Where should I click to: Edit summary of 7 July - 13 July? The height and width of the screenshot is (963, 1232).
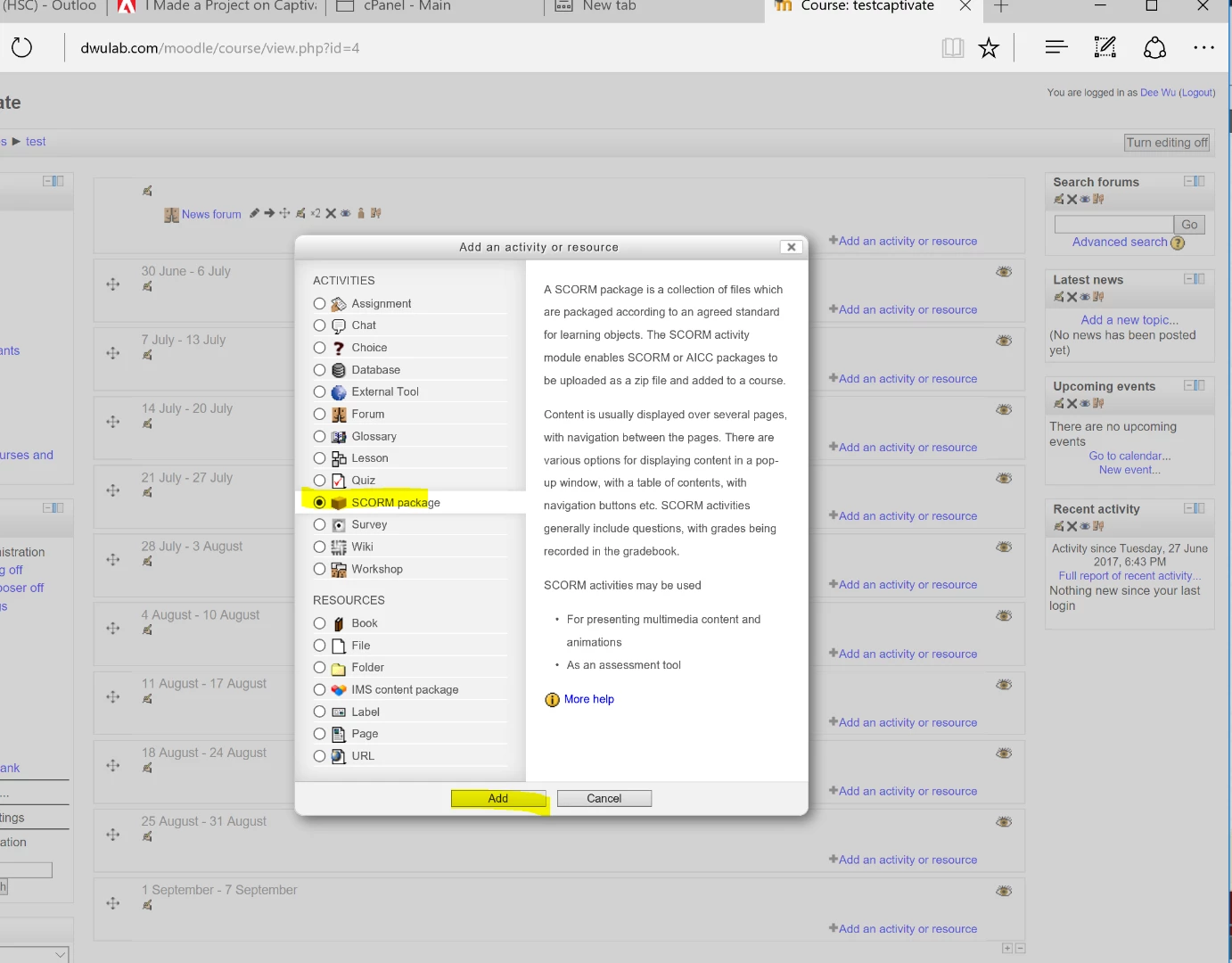coord(147,355)
